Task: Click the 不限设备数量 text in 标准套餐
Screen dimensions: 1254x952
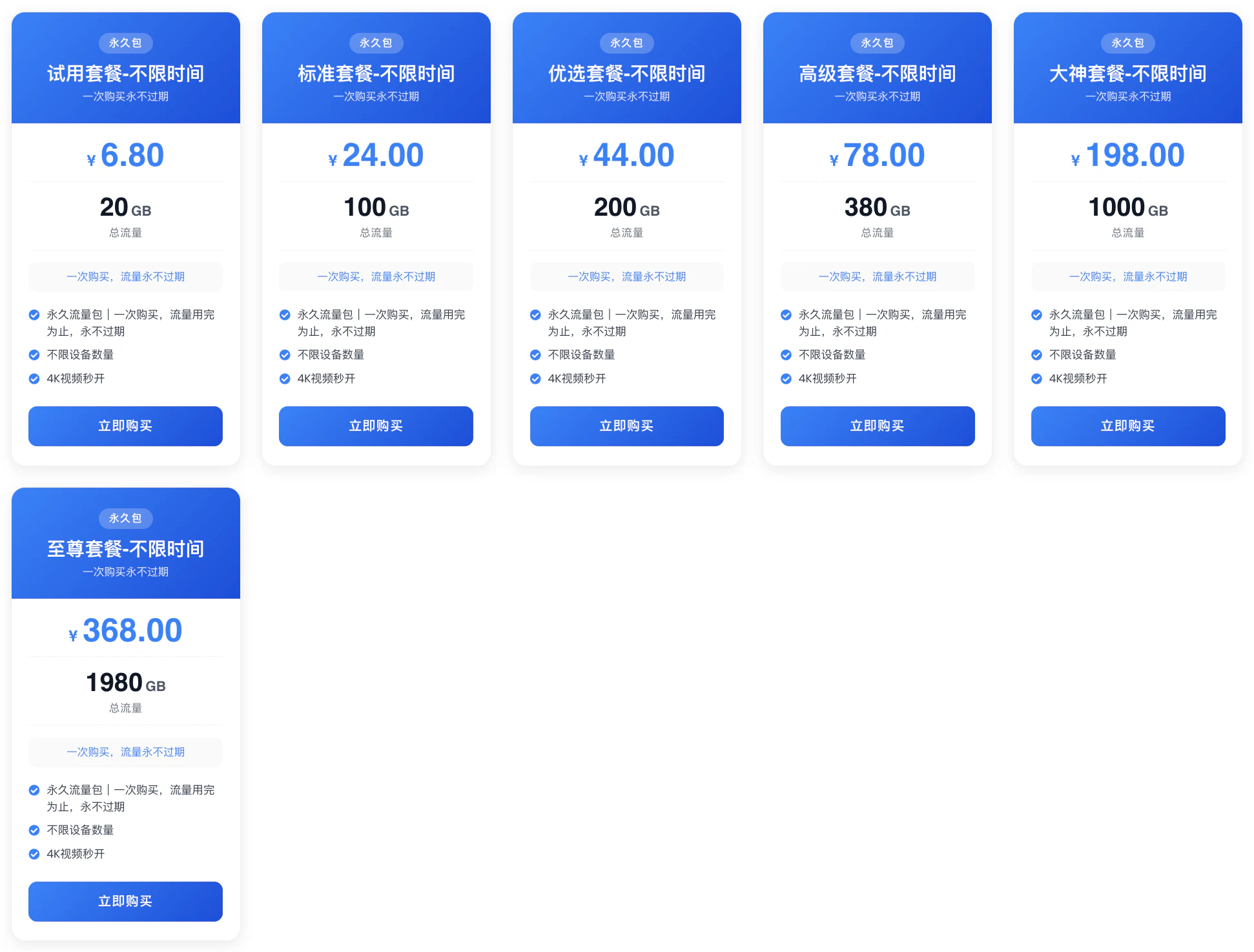Action: tap(331, 355)
